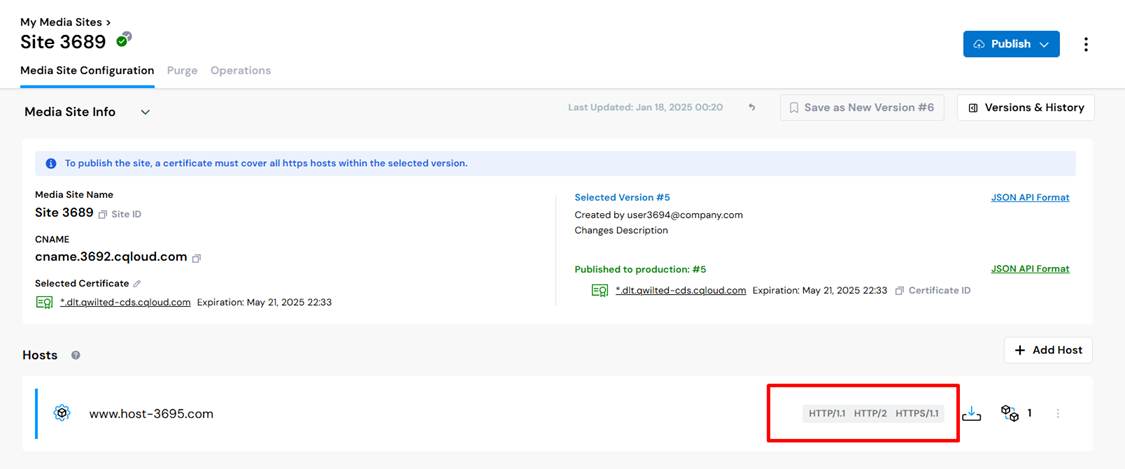
Task: Open the Publish button dropdown chevron
Action: (1045, 44)
